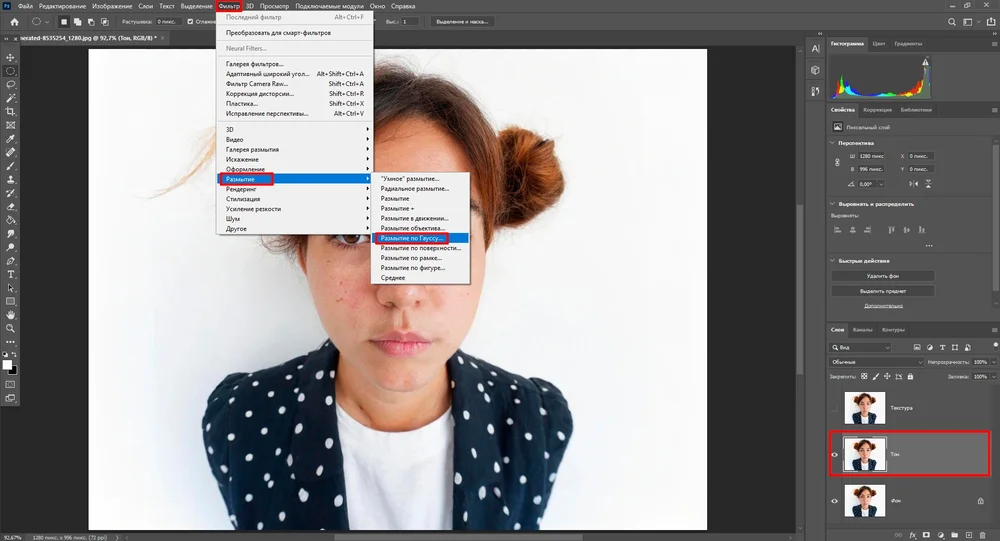This screenshot has height=541, width=1000.
Task: Click the foreground color swatch
Action: tap(7, 365)
